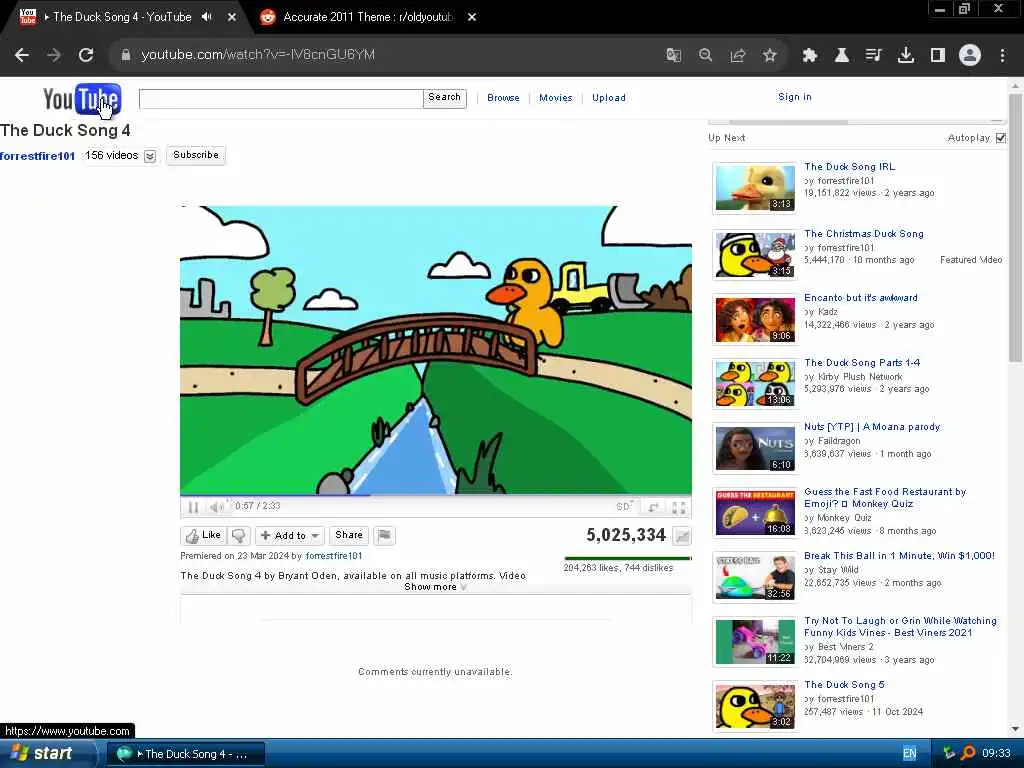The width and height of the screenshot is (1024, 768).
Task: Open the media control playlist icon
Action: pos(874,55)
